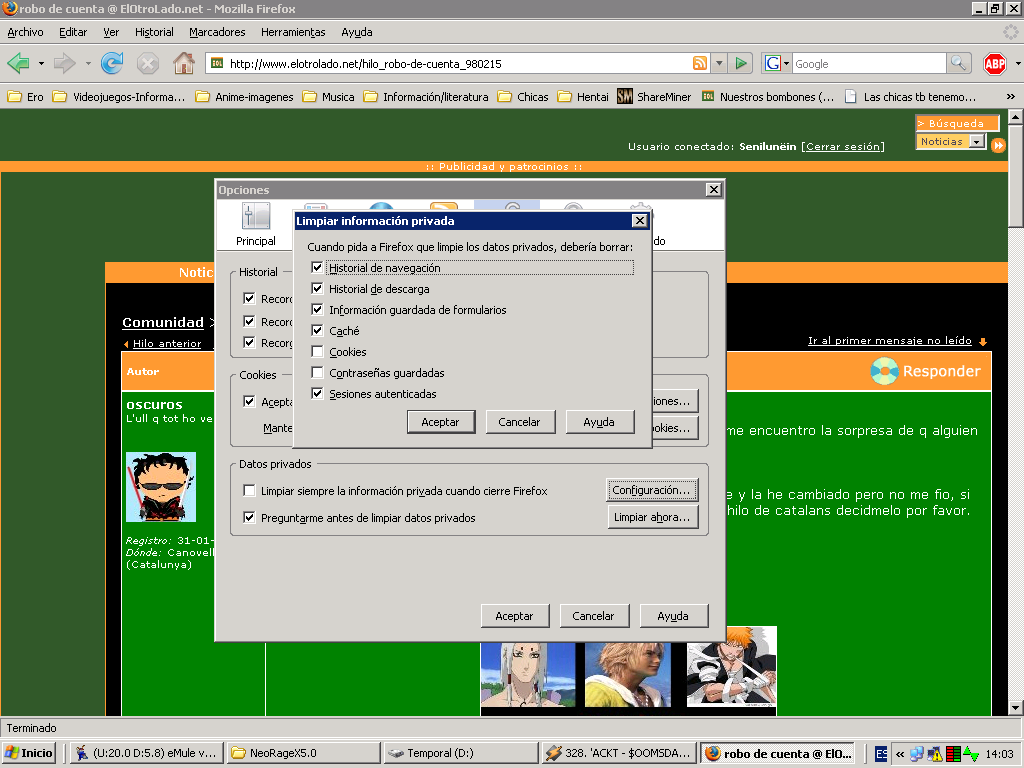This screenshot has width=1024, height=768.
Task: Enable Limpiar siempre la información privada checkbox
Action: pyautogui.click(x=249, y=490)
